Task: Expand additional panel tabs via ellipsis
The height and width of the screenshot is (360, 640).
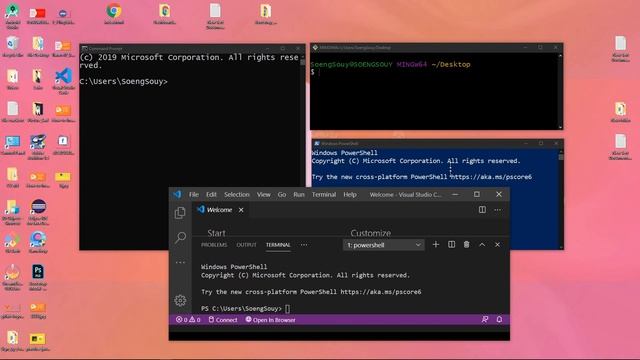Action: 304,245
